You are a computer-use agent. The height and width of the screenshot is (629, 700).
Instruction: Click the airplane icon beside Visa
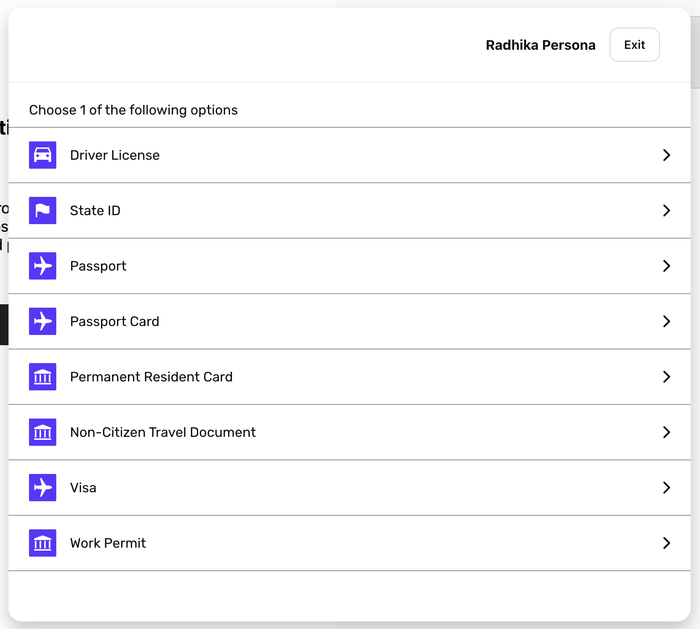42,488
